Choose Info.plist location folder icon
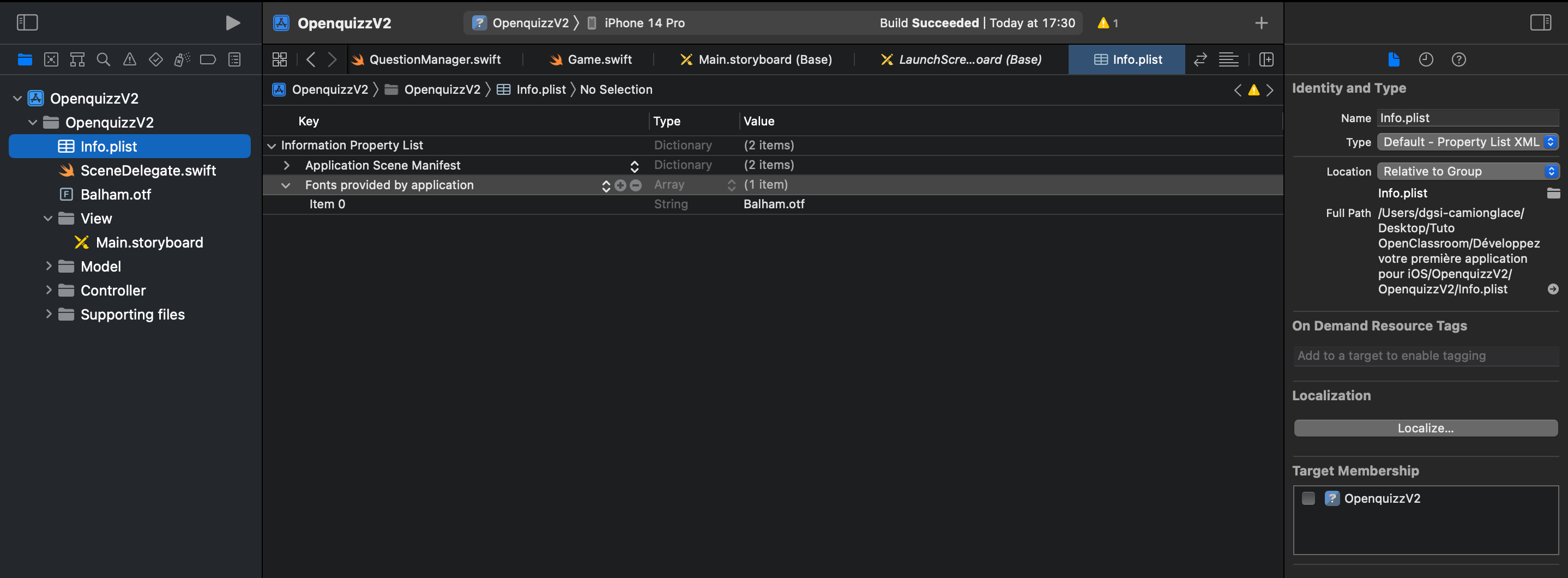Image resolution: width=1568 pixels, height=578 pixels. click(1553, 194)
